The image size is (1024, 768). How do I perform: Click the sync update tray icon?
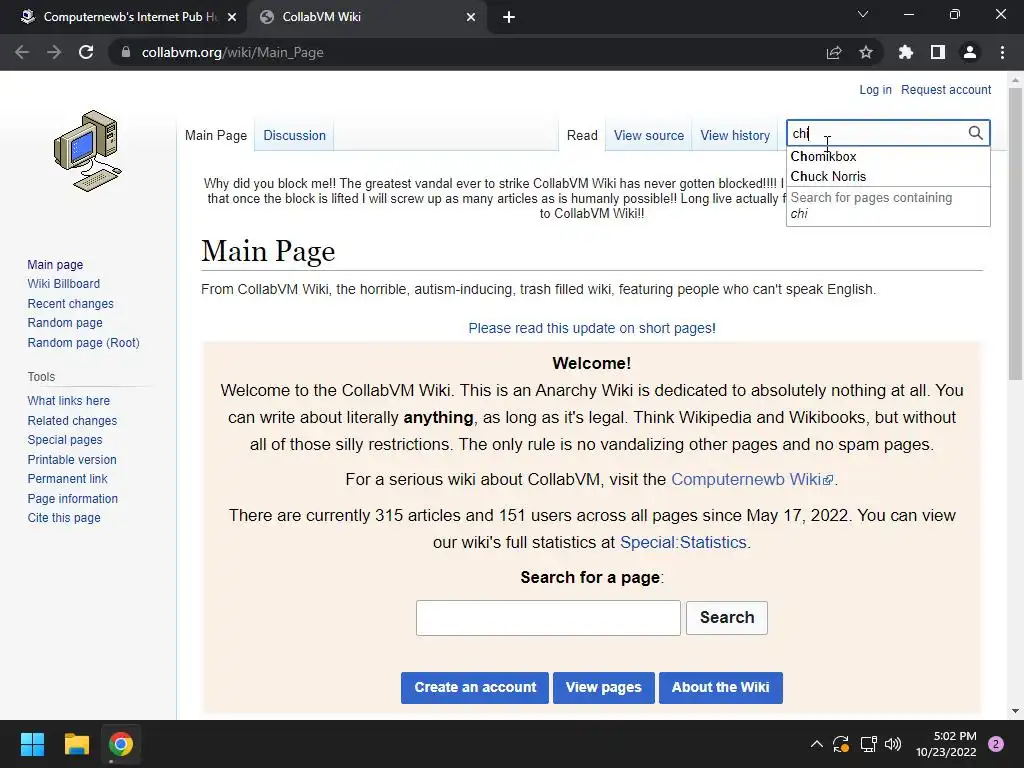click(x=841, y=744)
